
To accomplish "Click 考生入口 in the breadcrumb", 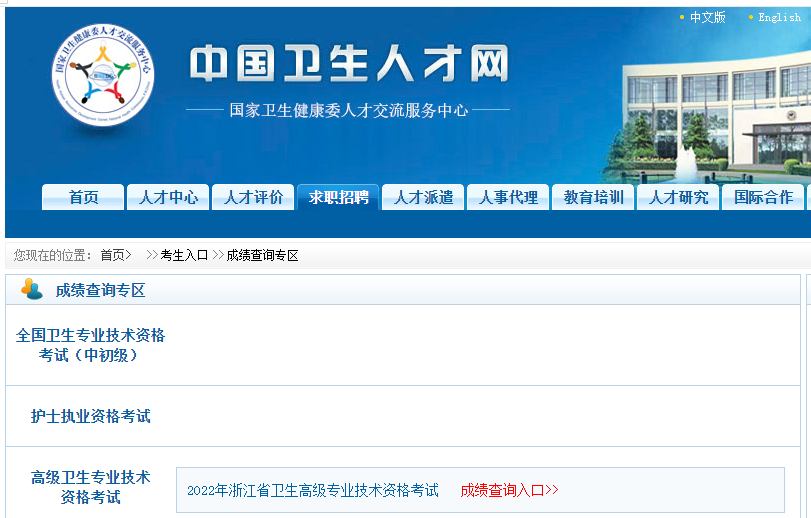I will click(x=184, y=255).
